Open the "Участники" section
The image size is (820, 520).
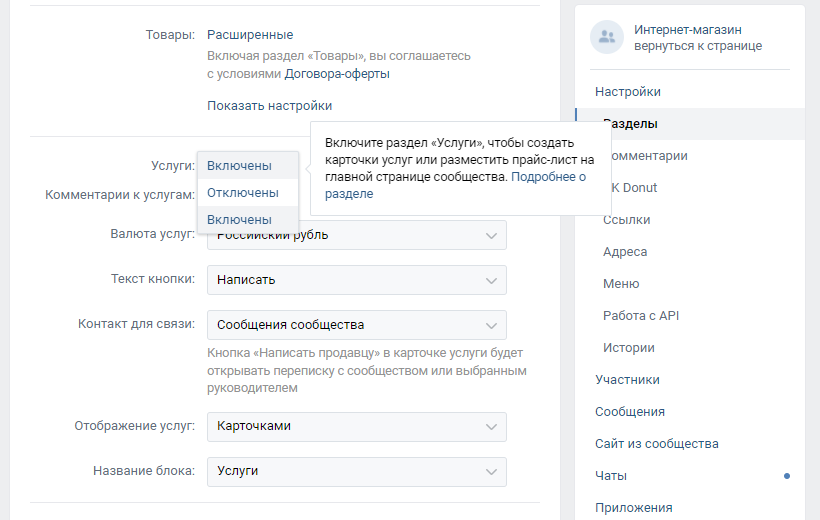tap(627, 380)
